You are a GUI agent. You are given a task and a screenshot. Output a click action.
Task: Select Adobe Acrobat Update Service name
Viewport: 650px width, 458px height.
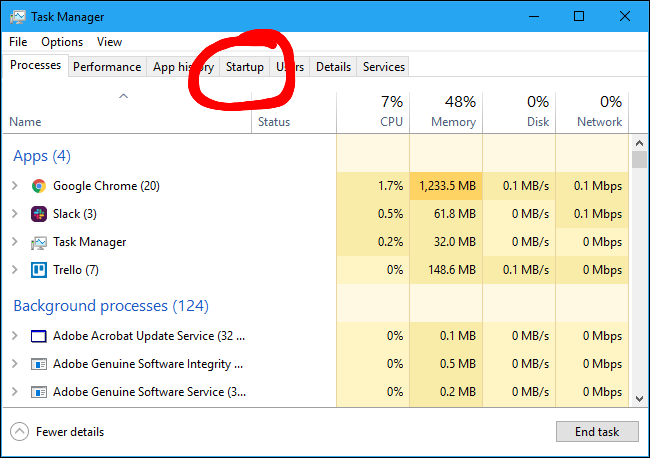(149, 336)
